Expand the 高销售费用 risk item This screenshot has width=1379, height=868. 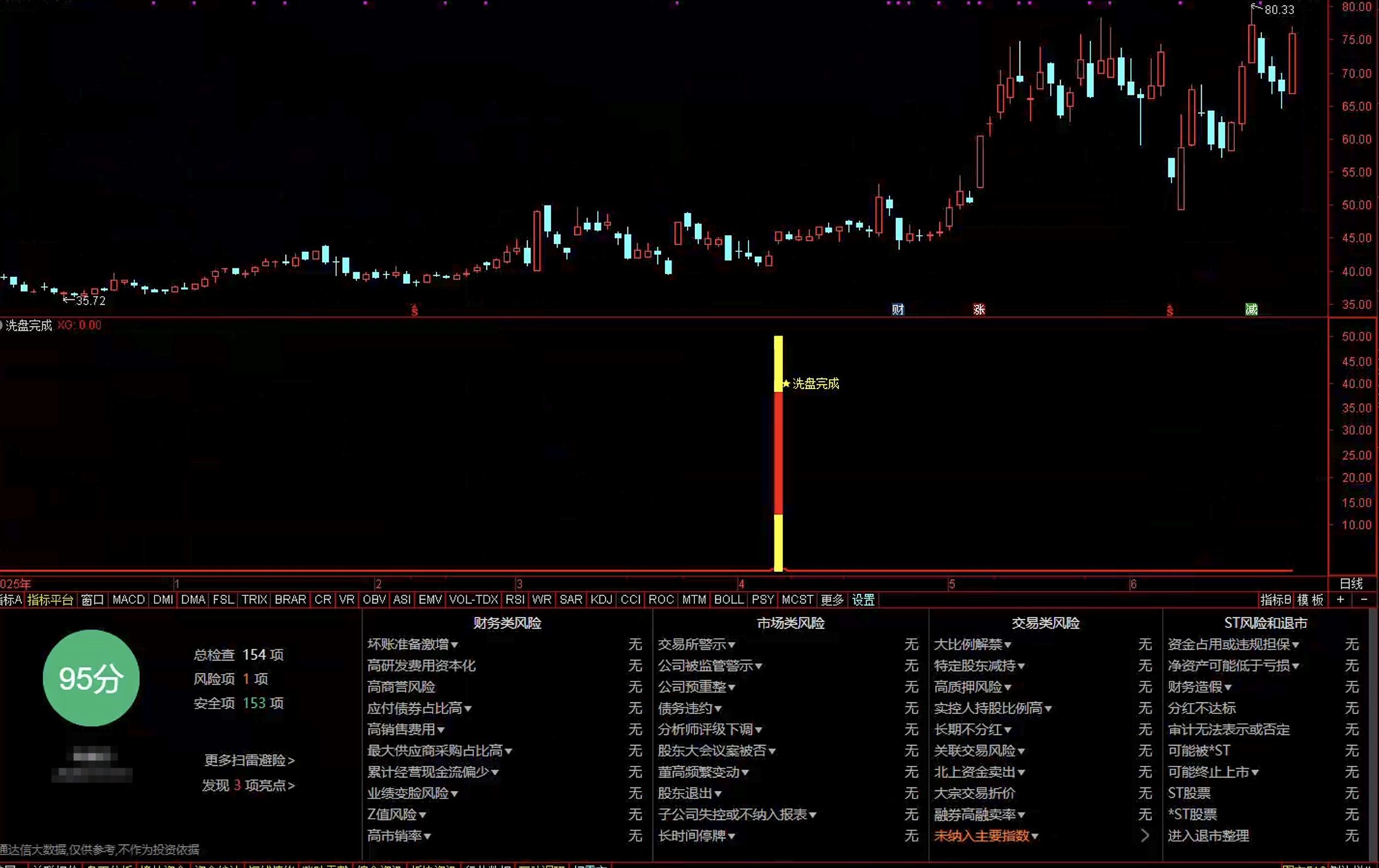tap(406, 729)
